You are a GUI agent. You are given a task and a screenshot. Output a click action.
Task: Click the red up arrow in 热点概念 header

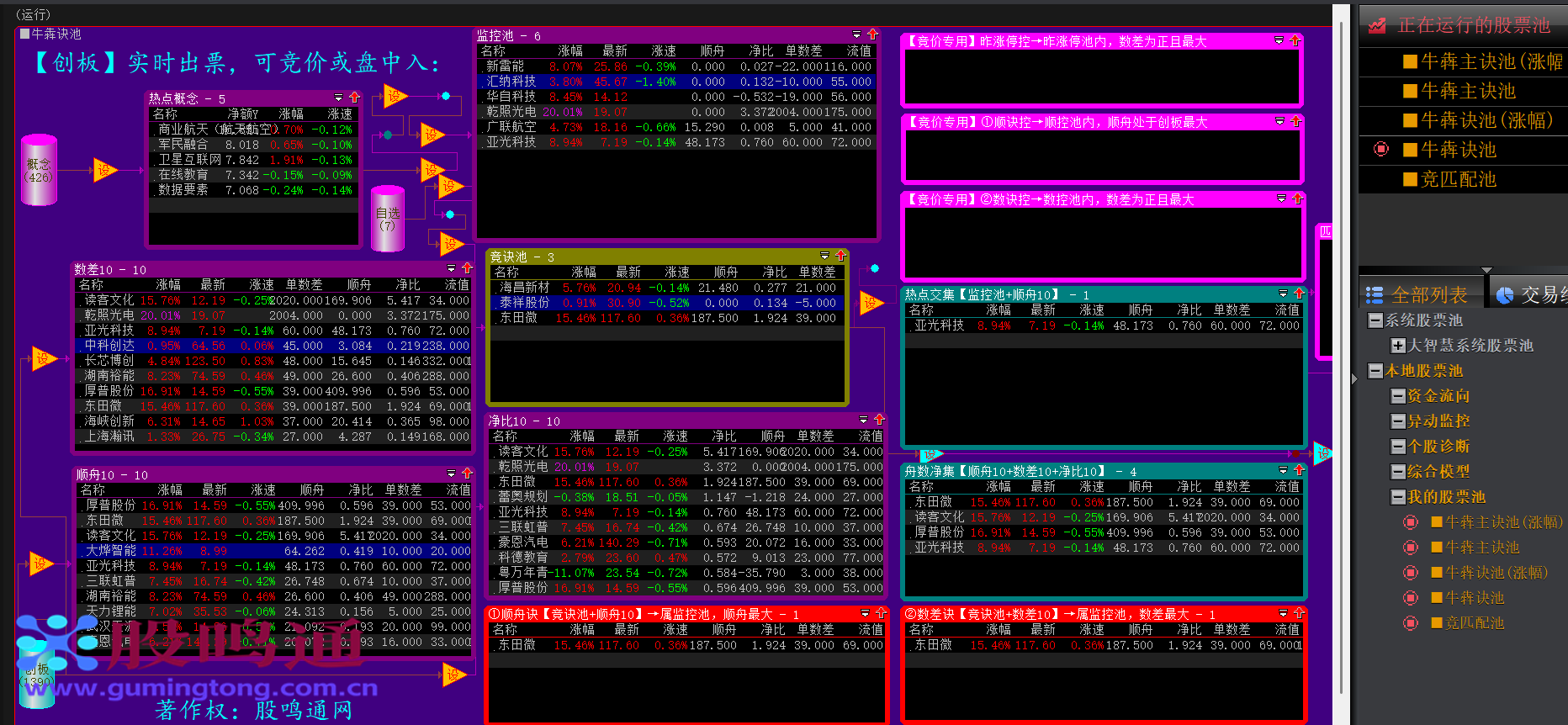coord(354,98)
